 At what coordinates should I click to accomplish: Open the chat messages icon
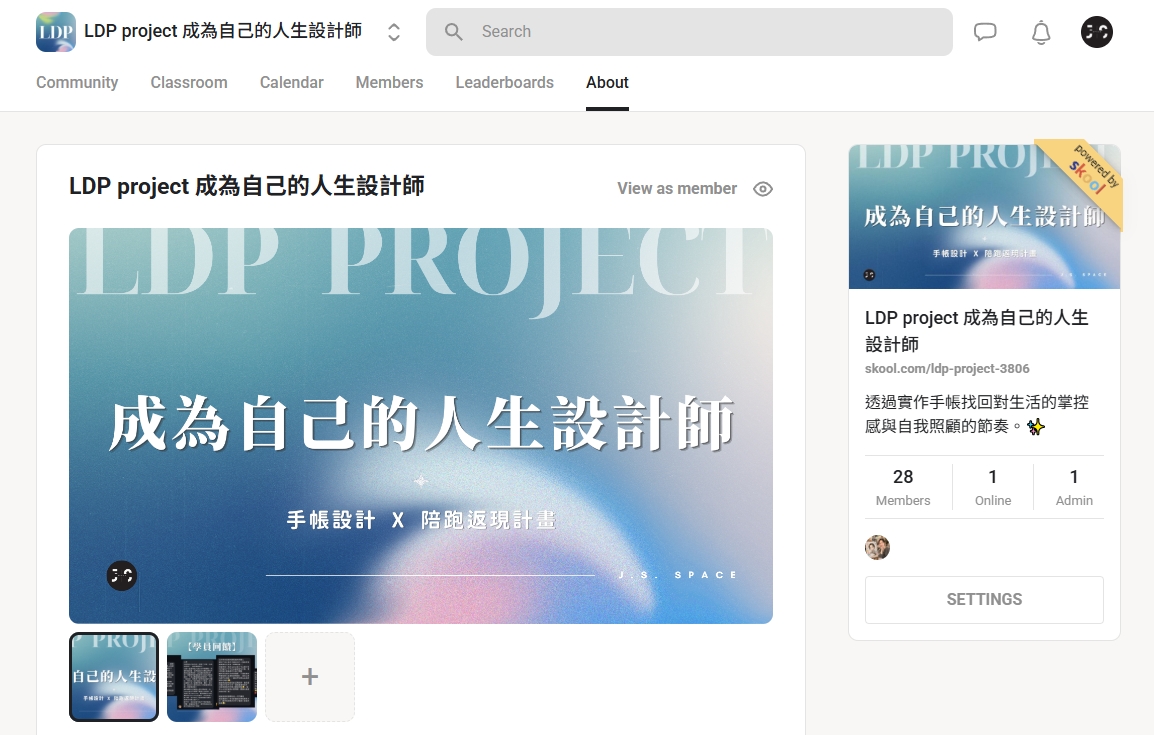pos(985,32)
